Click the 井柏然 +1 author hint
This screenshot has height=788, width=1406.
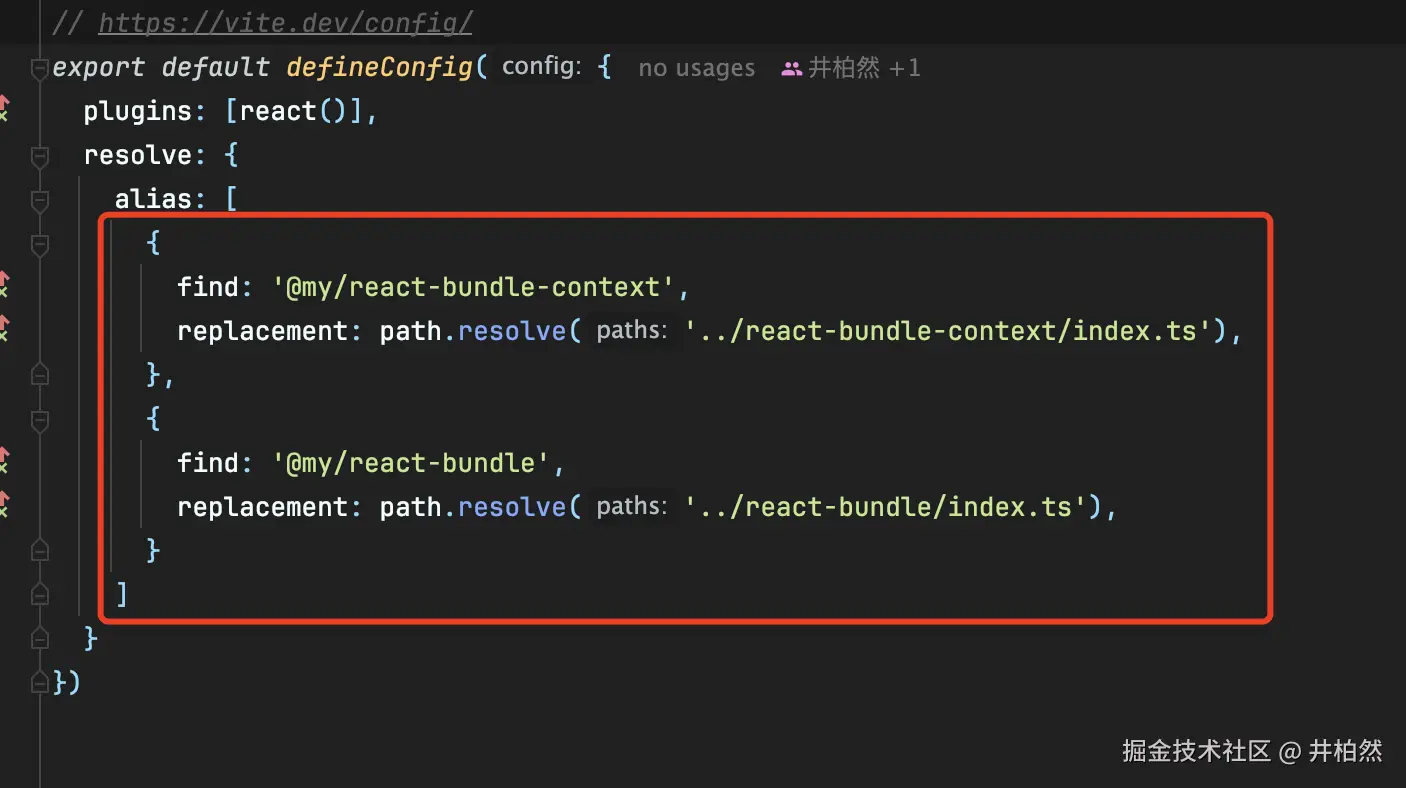coord(864,68)
